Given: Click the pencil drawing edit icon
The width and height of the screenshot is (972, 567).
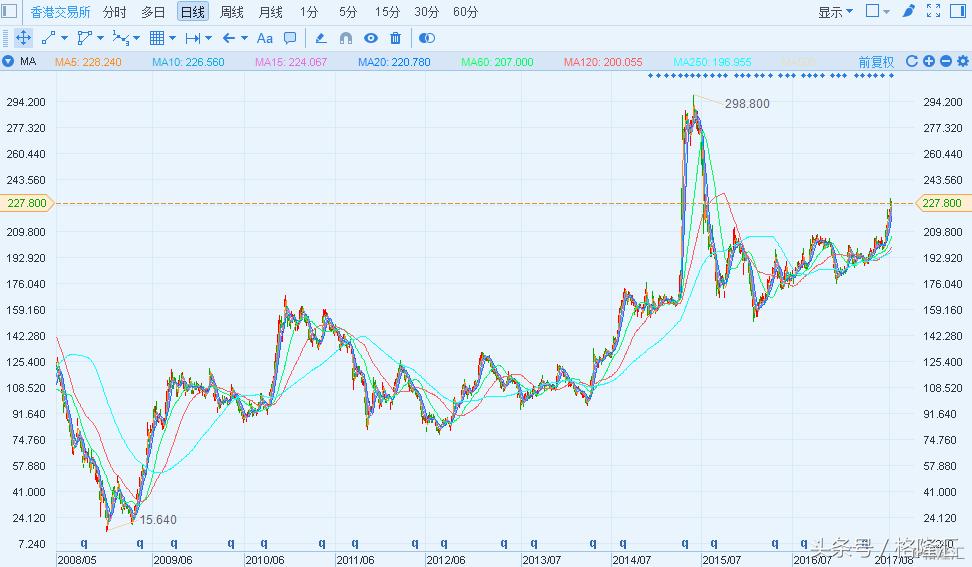Looking at the screenshot, I should pyautogui.click(x=321, y=38).
